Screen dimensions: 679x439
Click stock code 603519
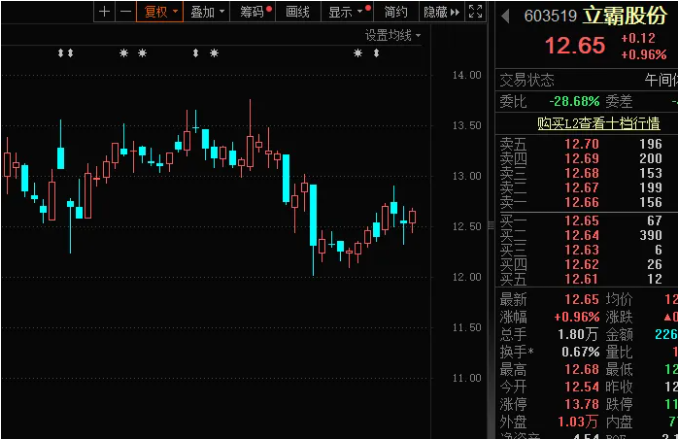[x=550, y=16]
